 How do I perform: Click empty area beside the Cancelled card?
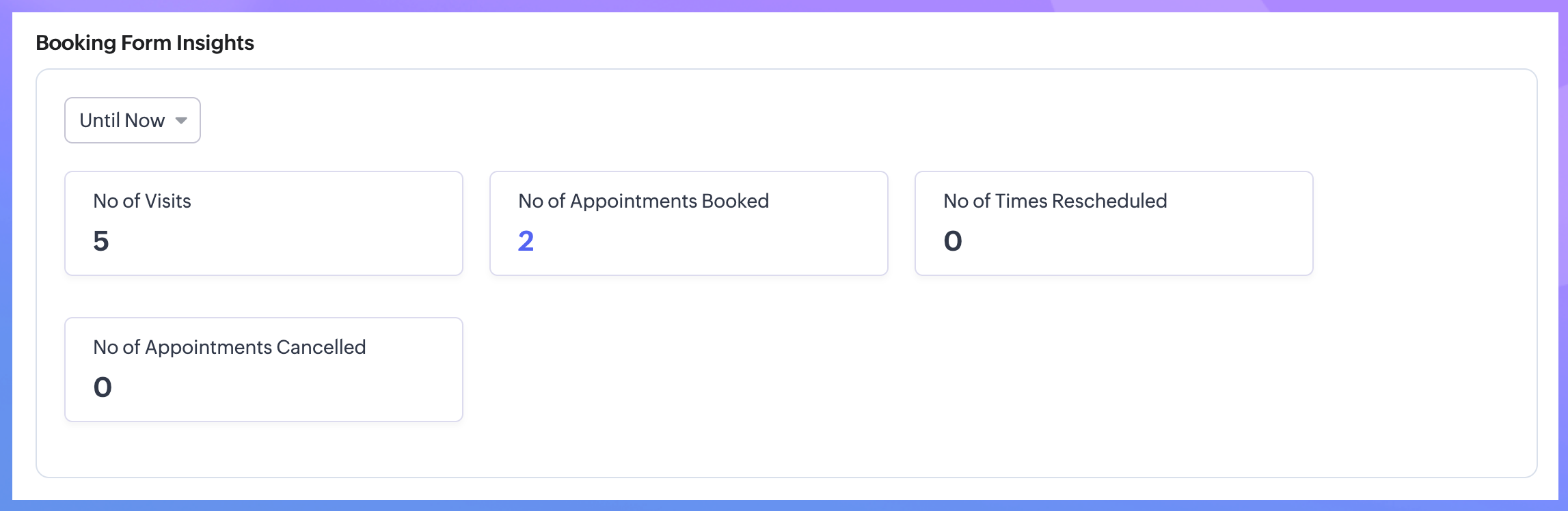820,370
